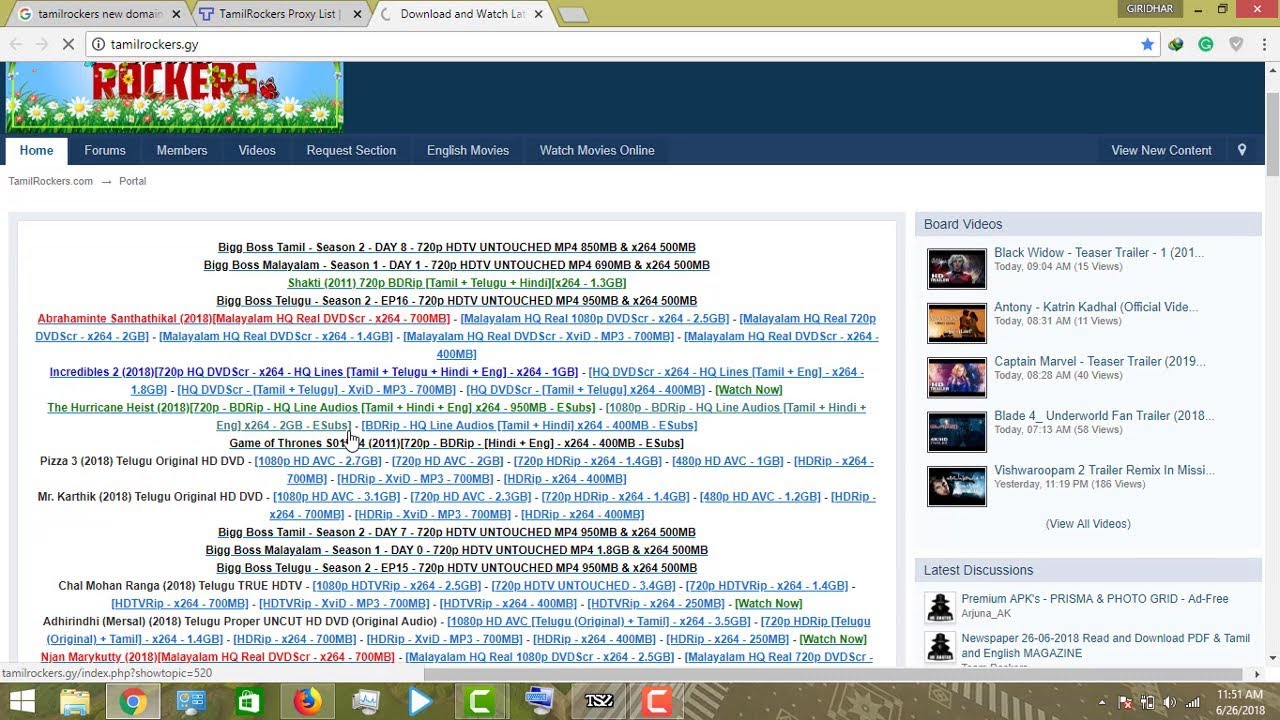Open Bigg Boss Tamil Season 2 DAY 8 link

pyautogui.click(x=457, y=247)
